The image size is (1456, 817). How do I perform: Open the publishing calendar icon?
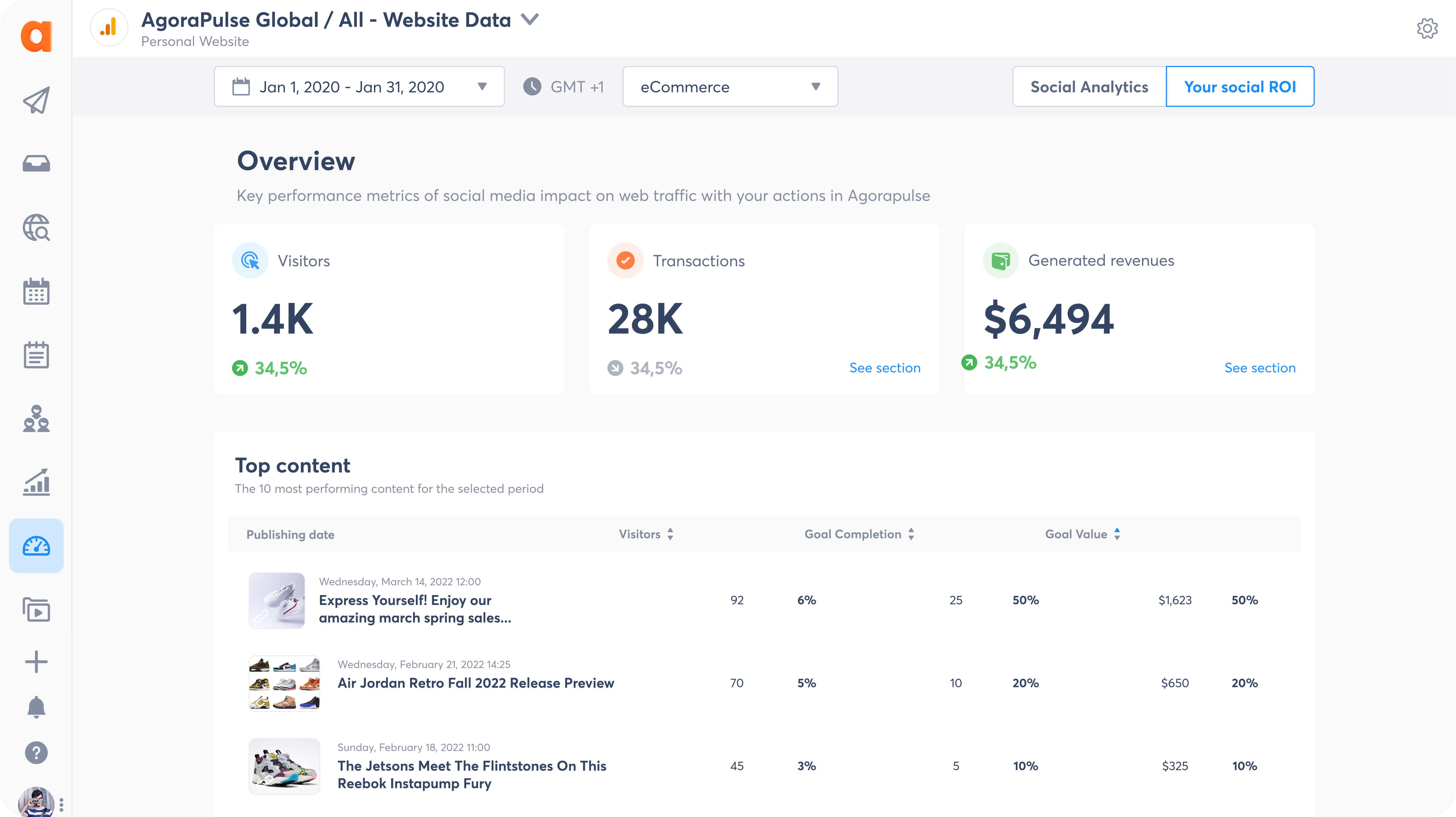pos(37,291)
